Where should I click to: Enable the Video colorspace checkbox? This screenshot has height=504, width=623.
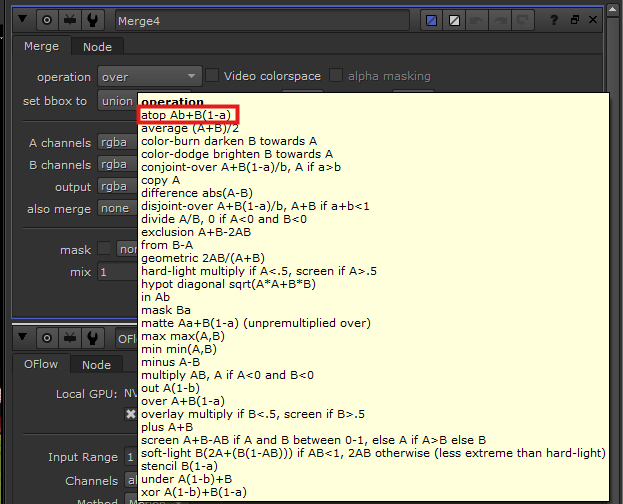[212, 76]
